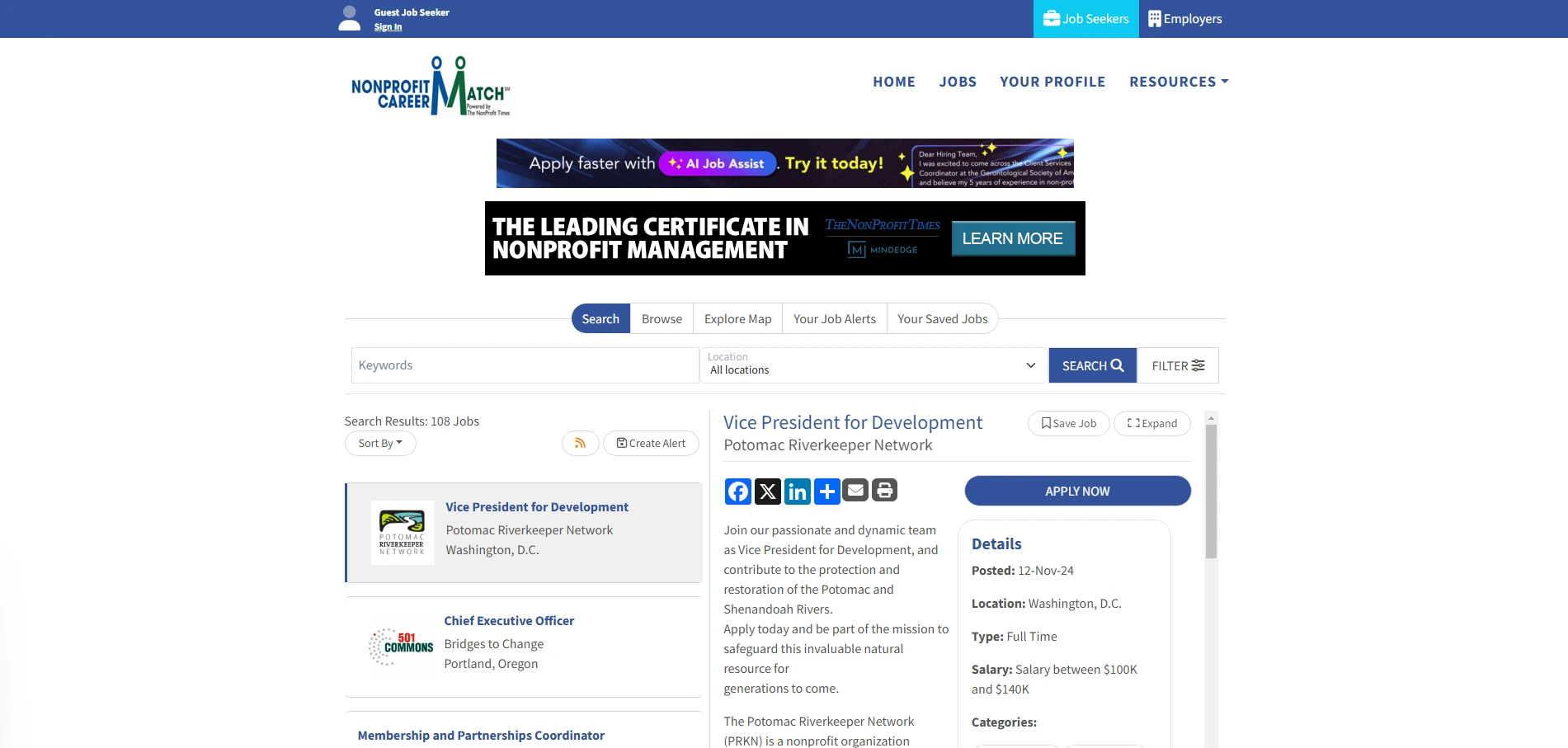The width and height of the screenshot is (1568, 748).
Task: Click the Nonprofit Career Match logo
Action: pos(431,86)
